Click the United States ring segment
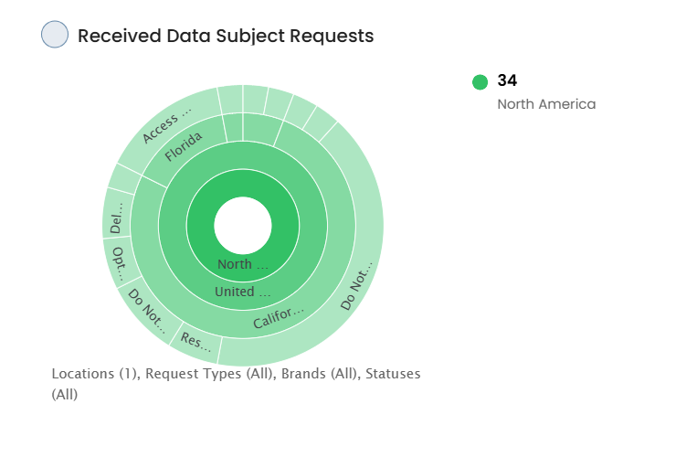The height and width of the screenshot is (457, 686). pos(243,292)
